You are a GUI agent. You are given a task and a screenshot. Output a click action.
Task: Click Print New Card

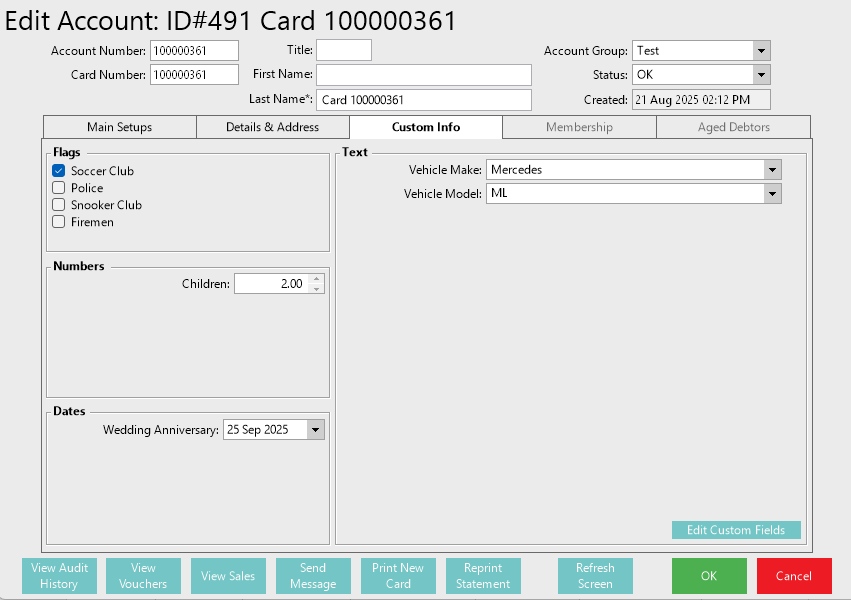coord(398,576)
